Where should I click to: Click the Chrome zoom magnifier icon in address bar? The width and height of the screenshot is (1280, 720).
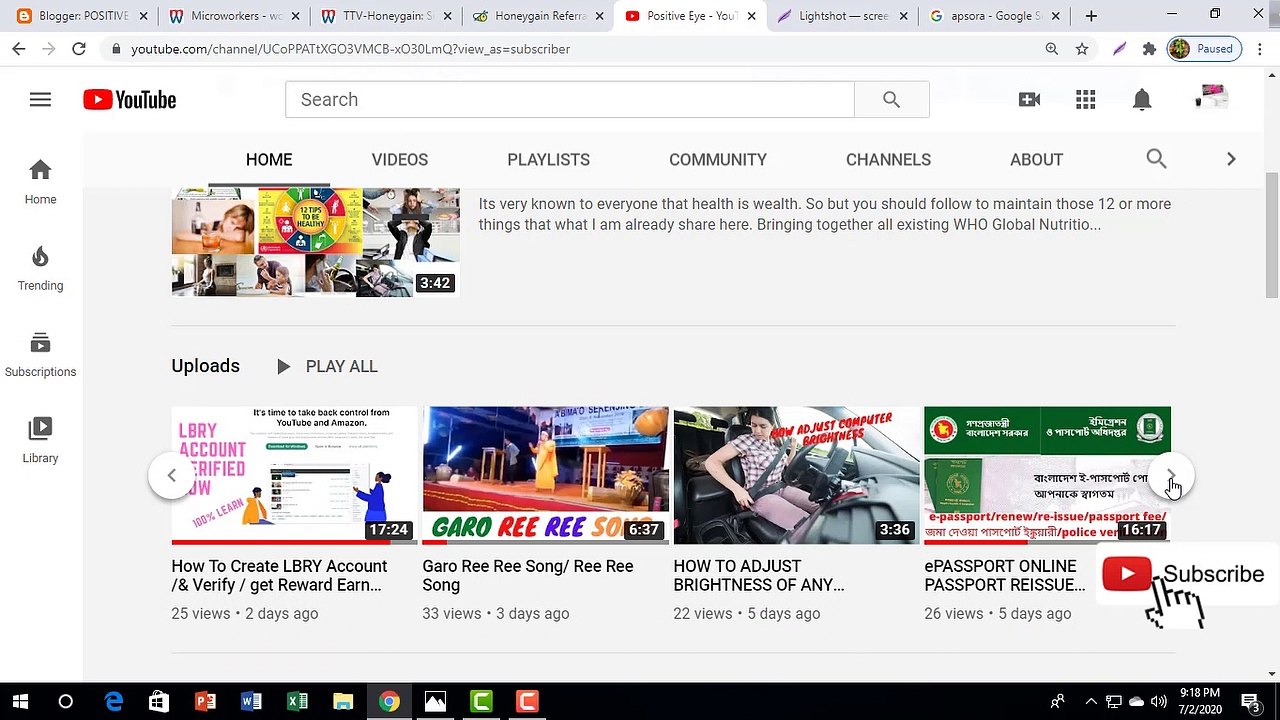[x=1051, y=49]
